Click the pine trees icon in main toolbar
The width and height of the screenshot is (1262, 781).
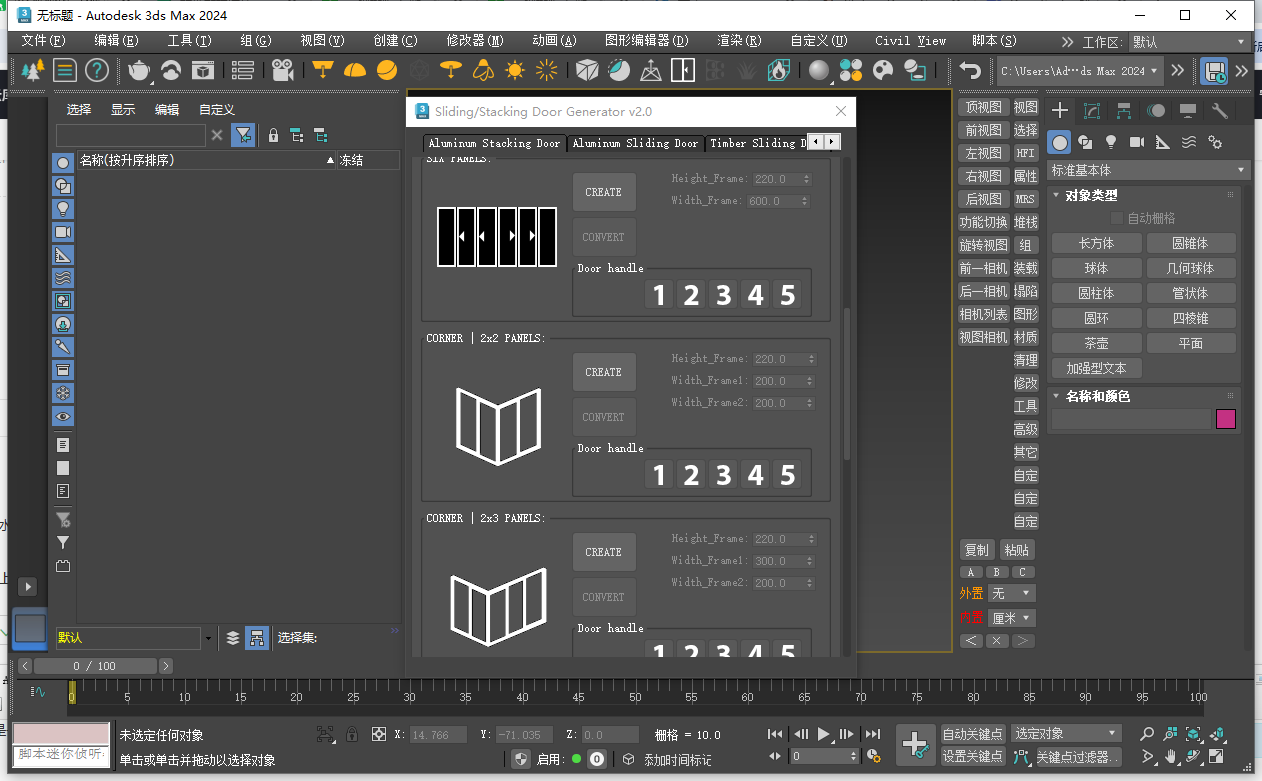[x=34, y=70]
